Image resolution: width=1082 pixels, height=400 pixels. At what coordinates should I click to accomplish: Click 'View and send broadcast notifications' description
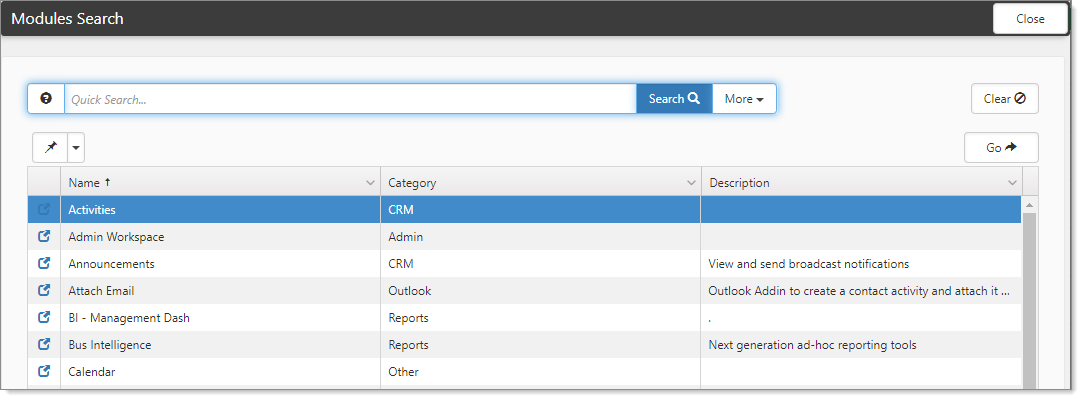[809, 263]
